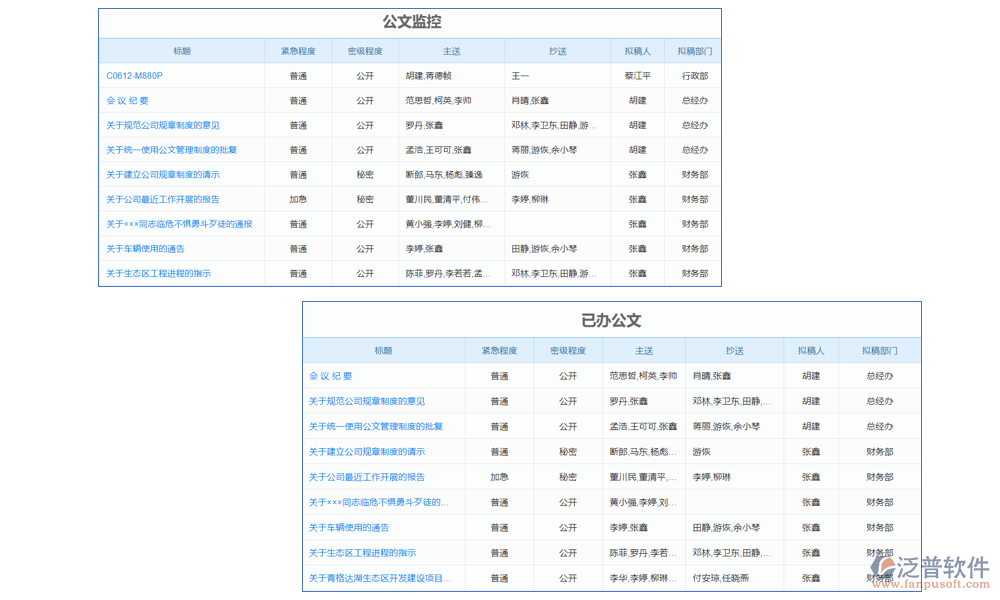Open document C0612-M880P
Image resolution: width=1000 pixels, height=600 pixels.
[131, 75]
